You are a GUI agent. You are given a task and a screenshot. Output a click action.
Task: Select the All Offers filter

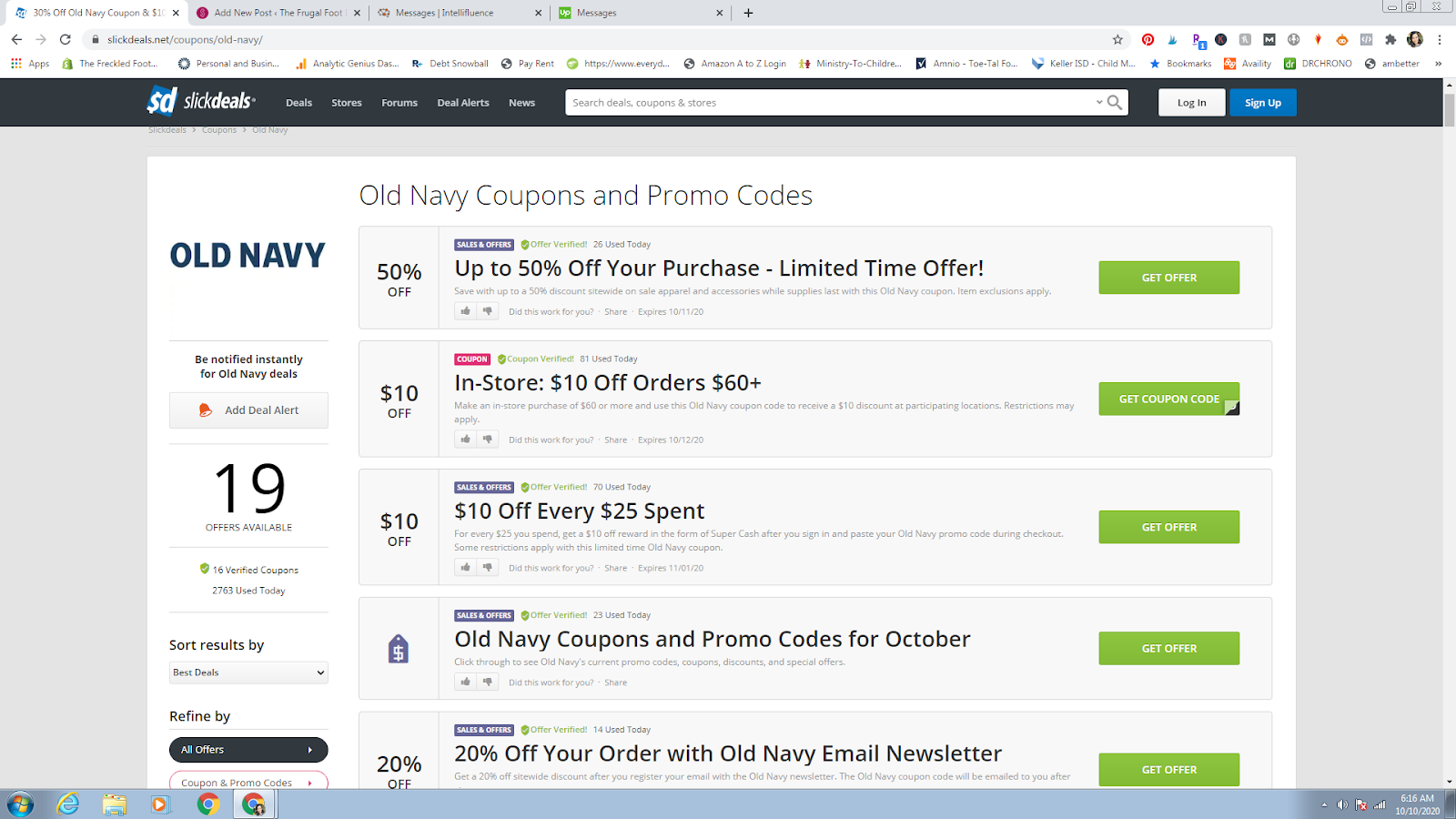(248, 750)
